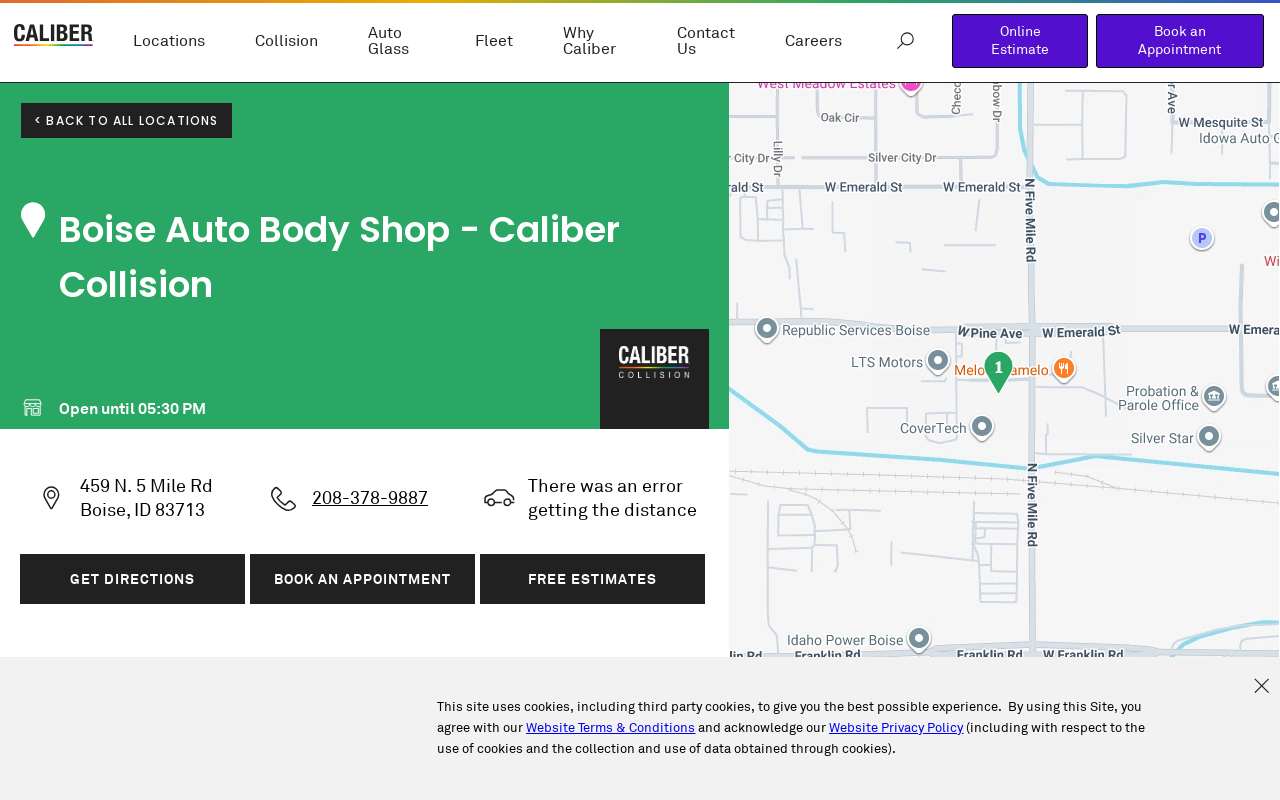Click the address location pin icon

tap(51, 498)
